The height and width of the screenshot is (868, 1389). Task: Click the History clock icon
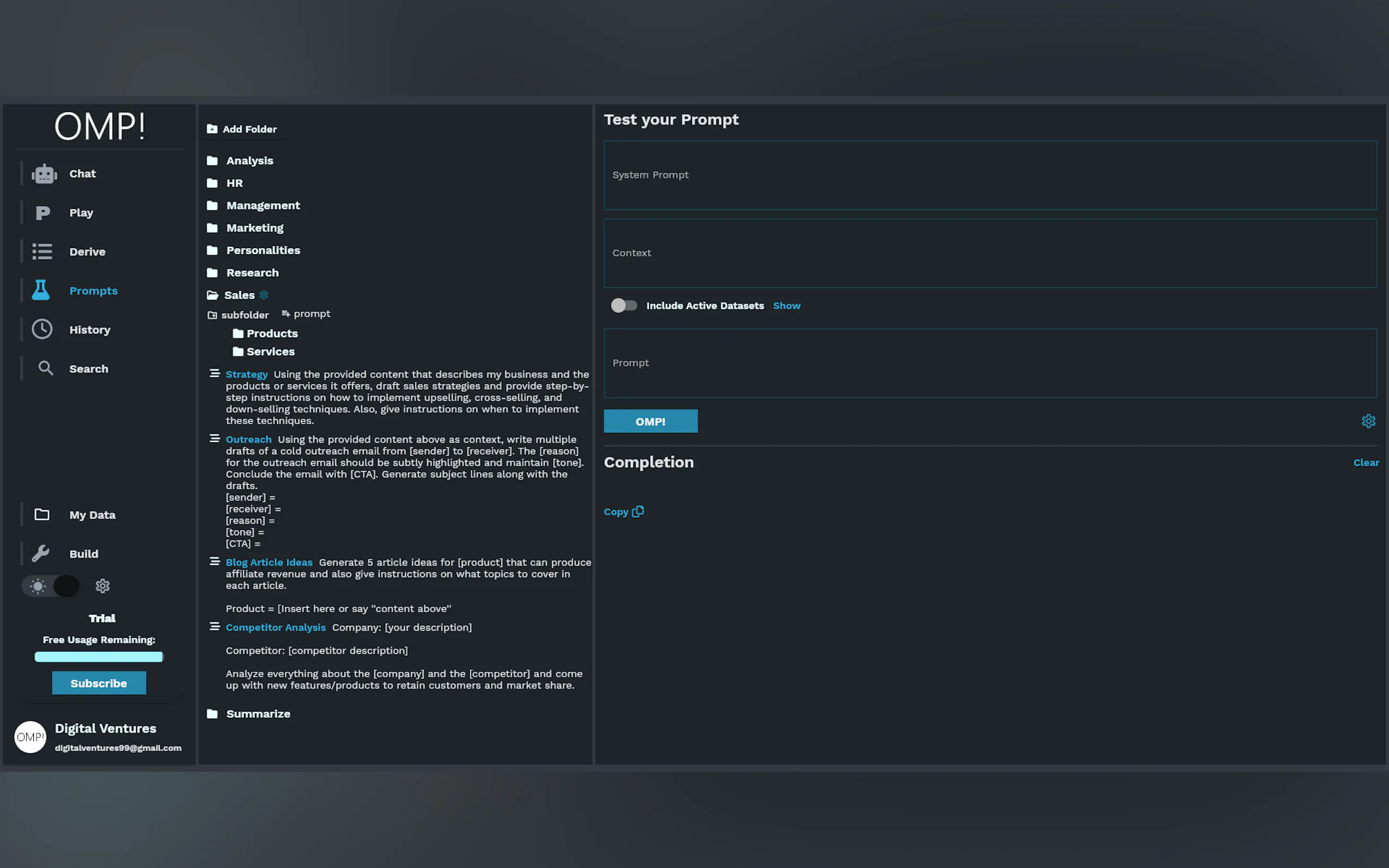point(42,330)
